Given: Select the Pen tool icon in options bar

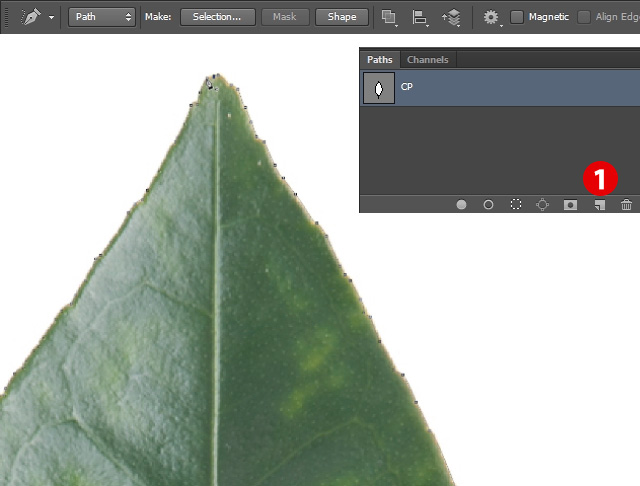Looking at the screenshot, I should (x=31, y=17).
